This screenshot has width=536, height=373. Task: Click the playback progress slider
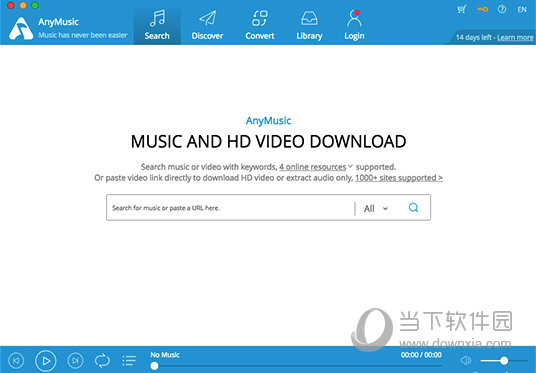296,366
